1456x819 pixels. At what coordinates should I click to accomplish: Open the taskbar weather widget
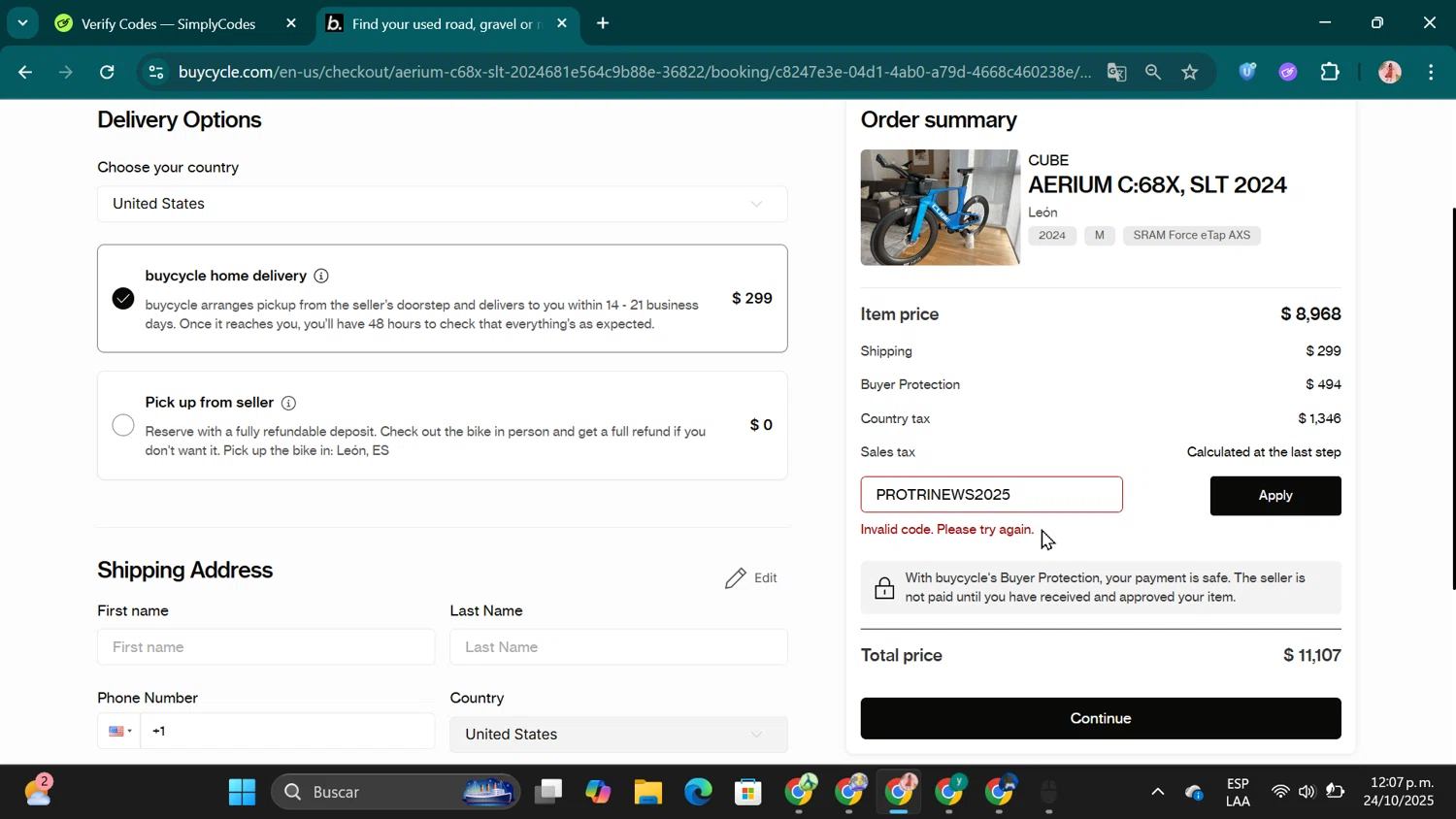[x=39, y=791]
